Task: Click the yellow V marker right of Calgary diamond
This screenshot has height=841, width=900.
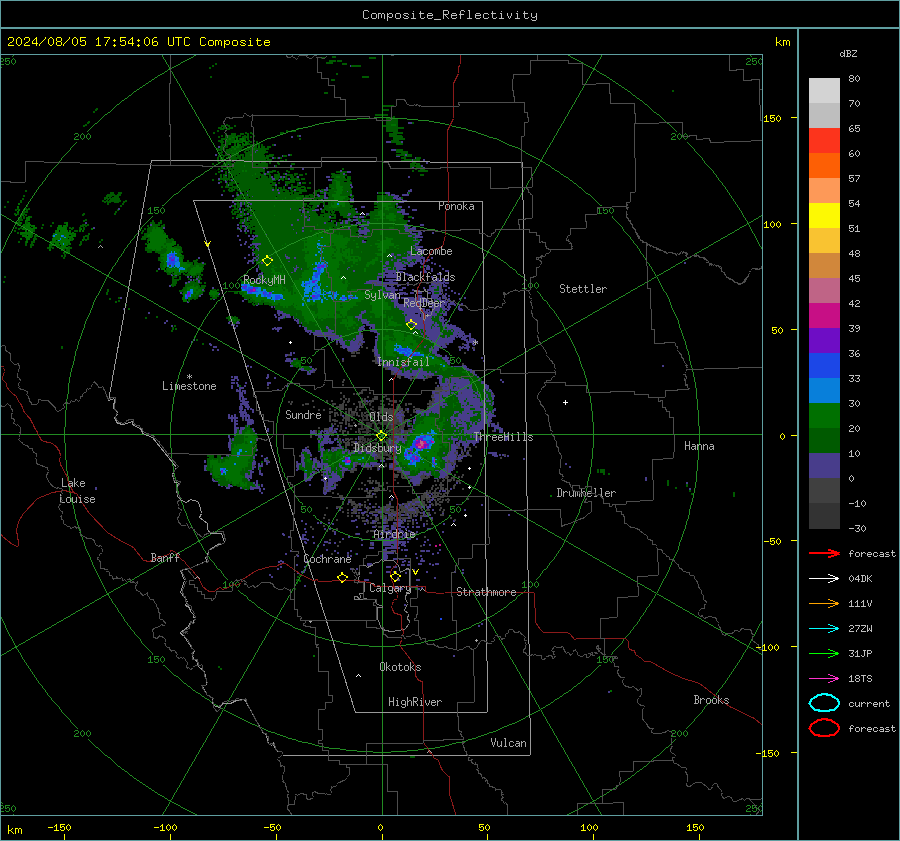Action: point(415,572)
